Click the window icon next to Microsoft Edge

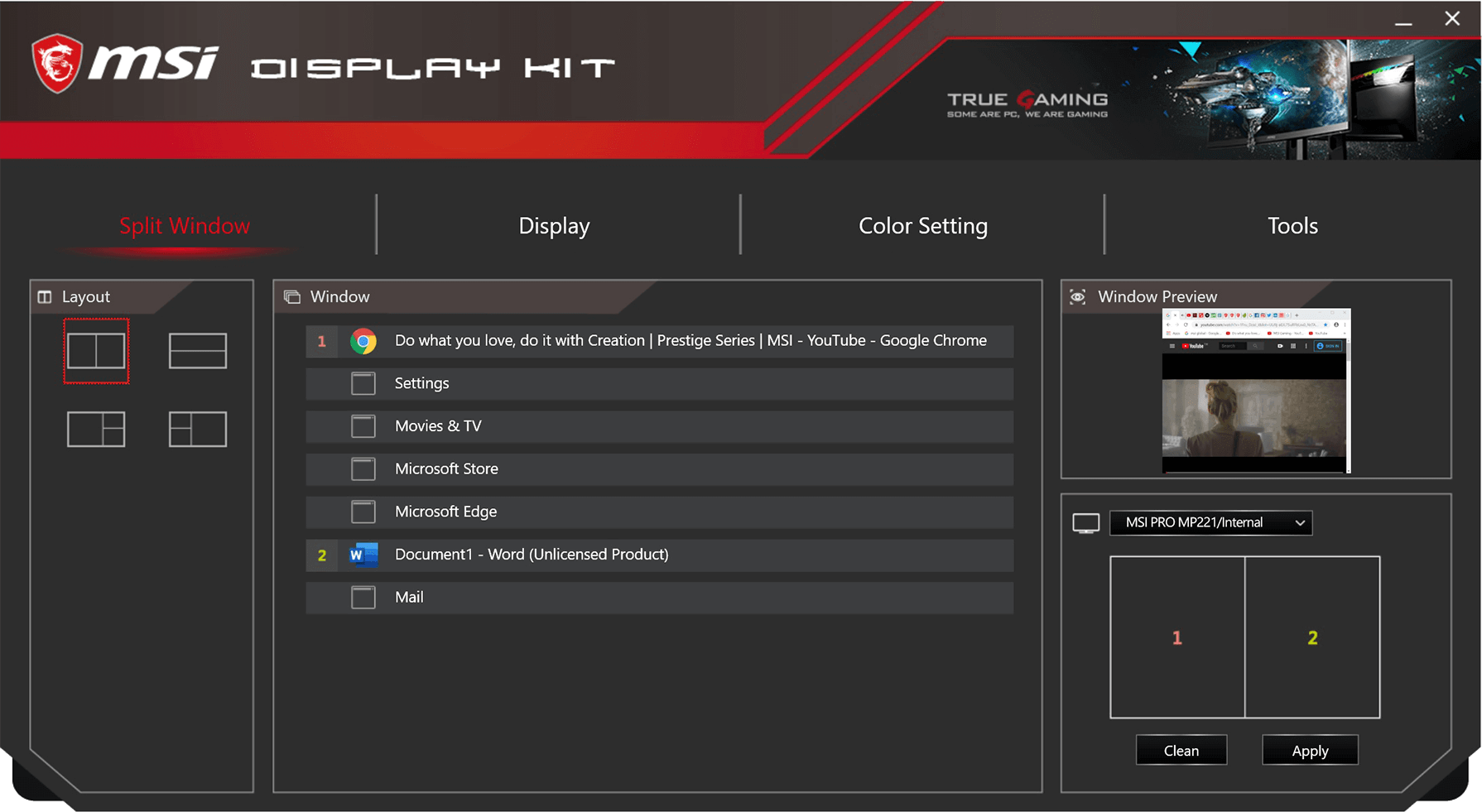point(363,512)
